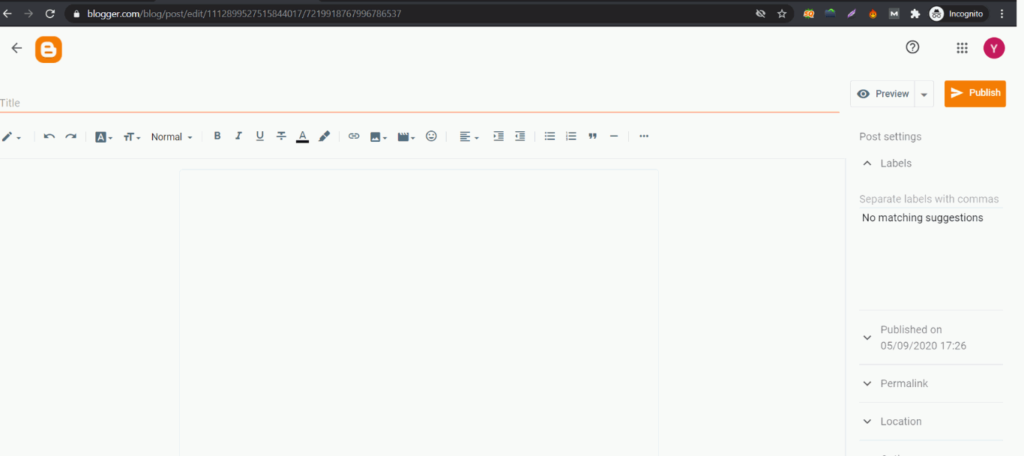Toggle underline formatting
Screen dimensions: 1024x456
pos(260,136)
